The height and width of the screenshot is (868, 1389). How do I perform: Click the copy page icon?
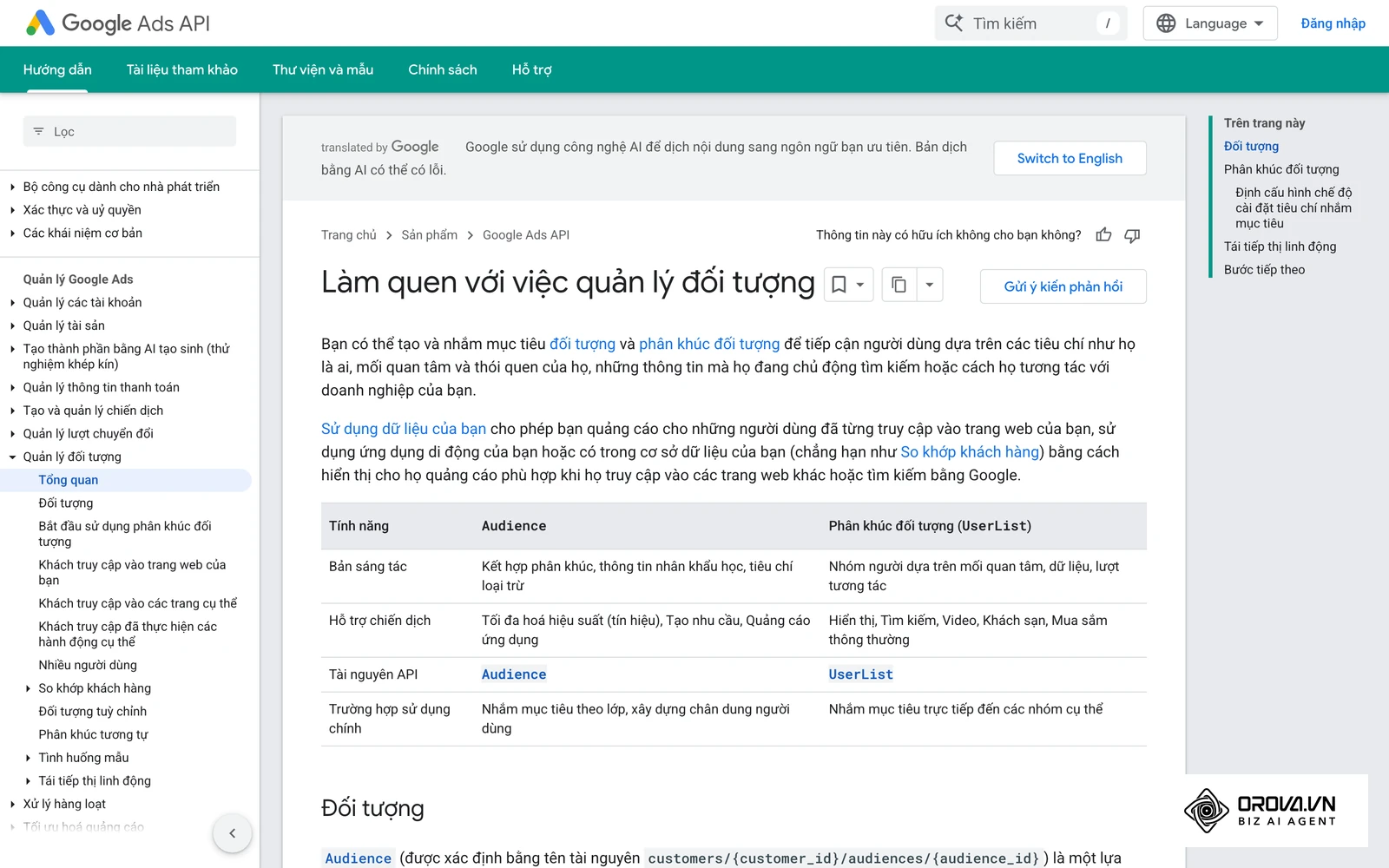pyautogui.click(x=899, y=285)
